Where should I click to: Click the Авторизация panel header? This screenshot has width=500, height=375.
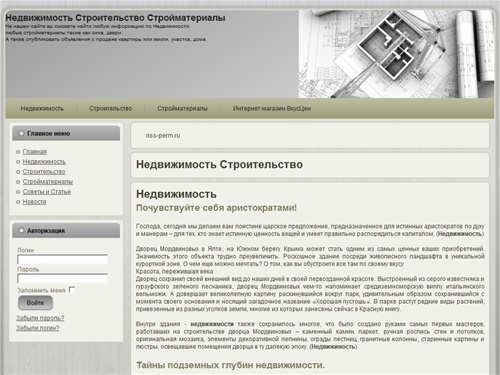(x=66, y=231)
